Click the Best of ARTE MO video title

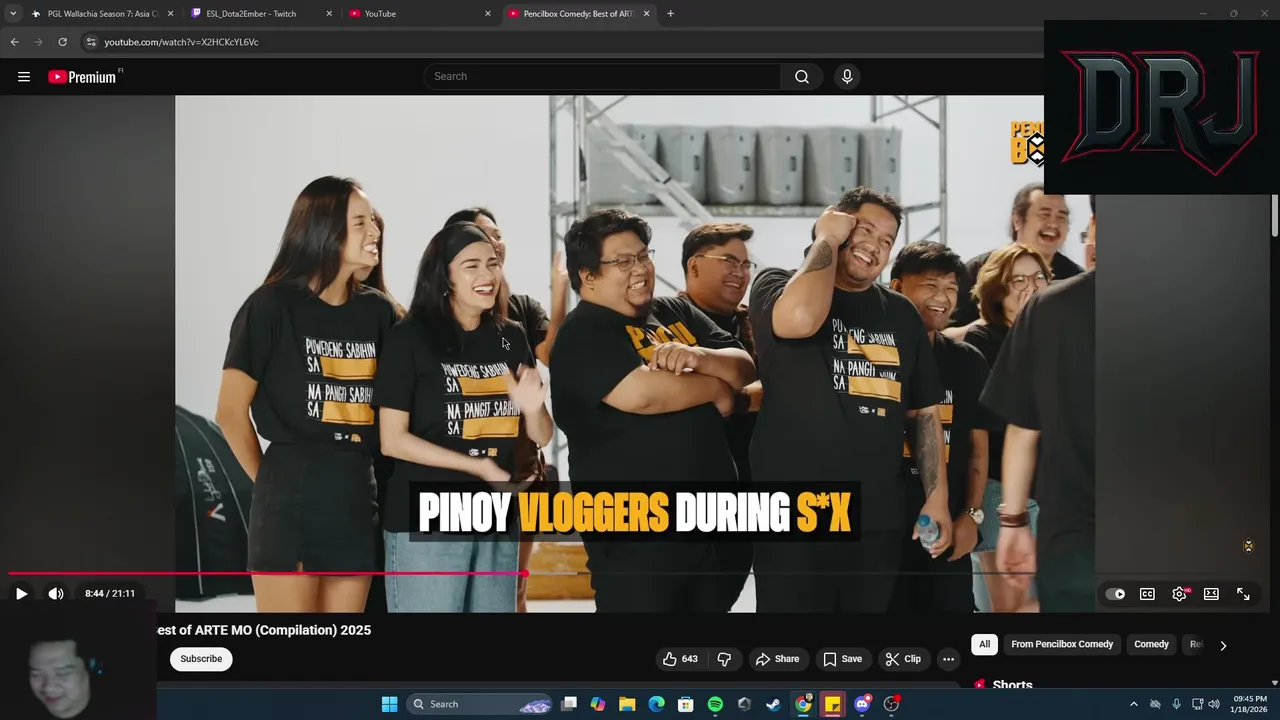click(x=264, y=630)
